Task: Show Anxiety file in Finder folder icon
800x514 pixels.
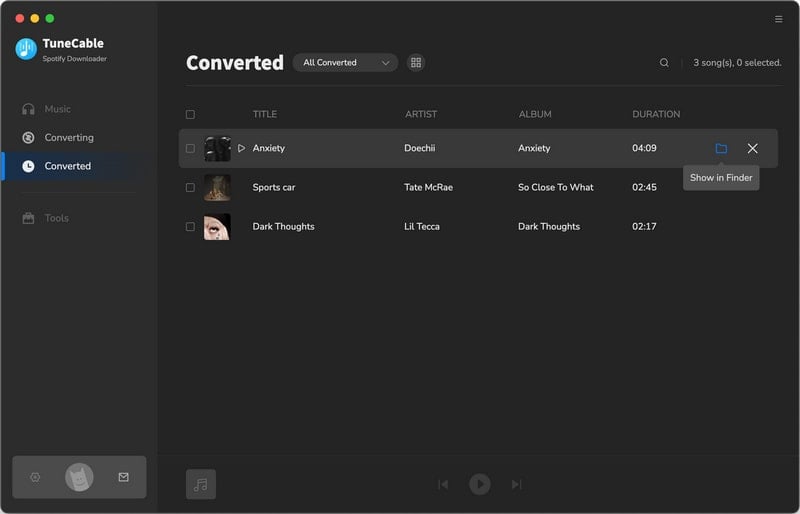Action: click(721, 149)
